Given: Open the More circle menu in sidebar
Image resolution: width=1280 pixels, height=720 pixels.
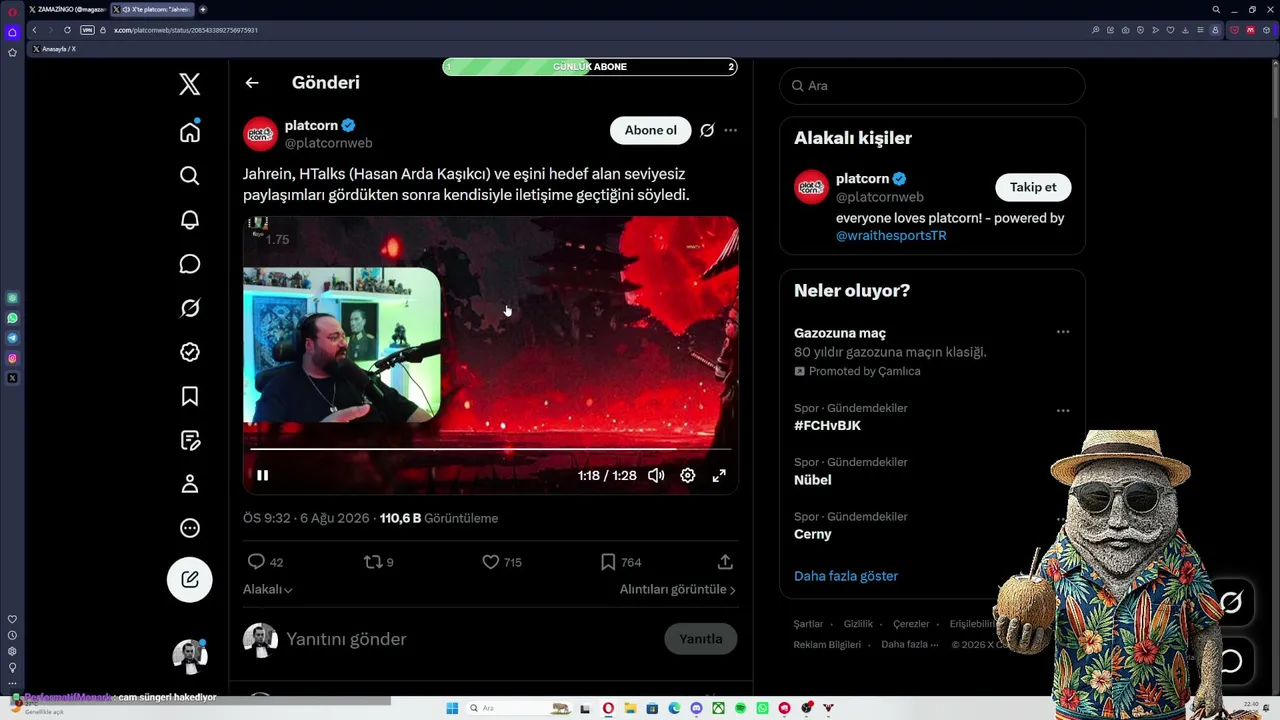Looking at the screenshot, I should tap(190, 528).
